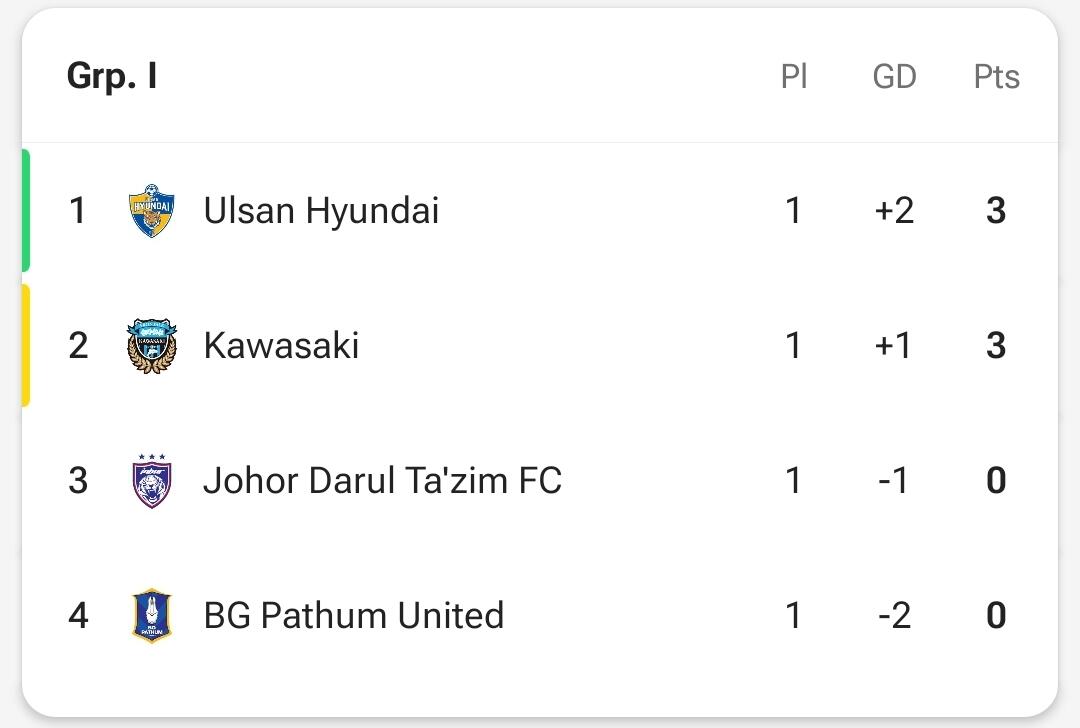The width and height of the screenshot is (1080, 728).
Task: Click the BG Pathum United crest
Action: coord(152,616)
